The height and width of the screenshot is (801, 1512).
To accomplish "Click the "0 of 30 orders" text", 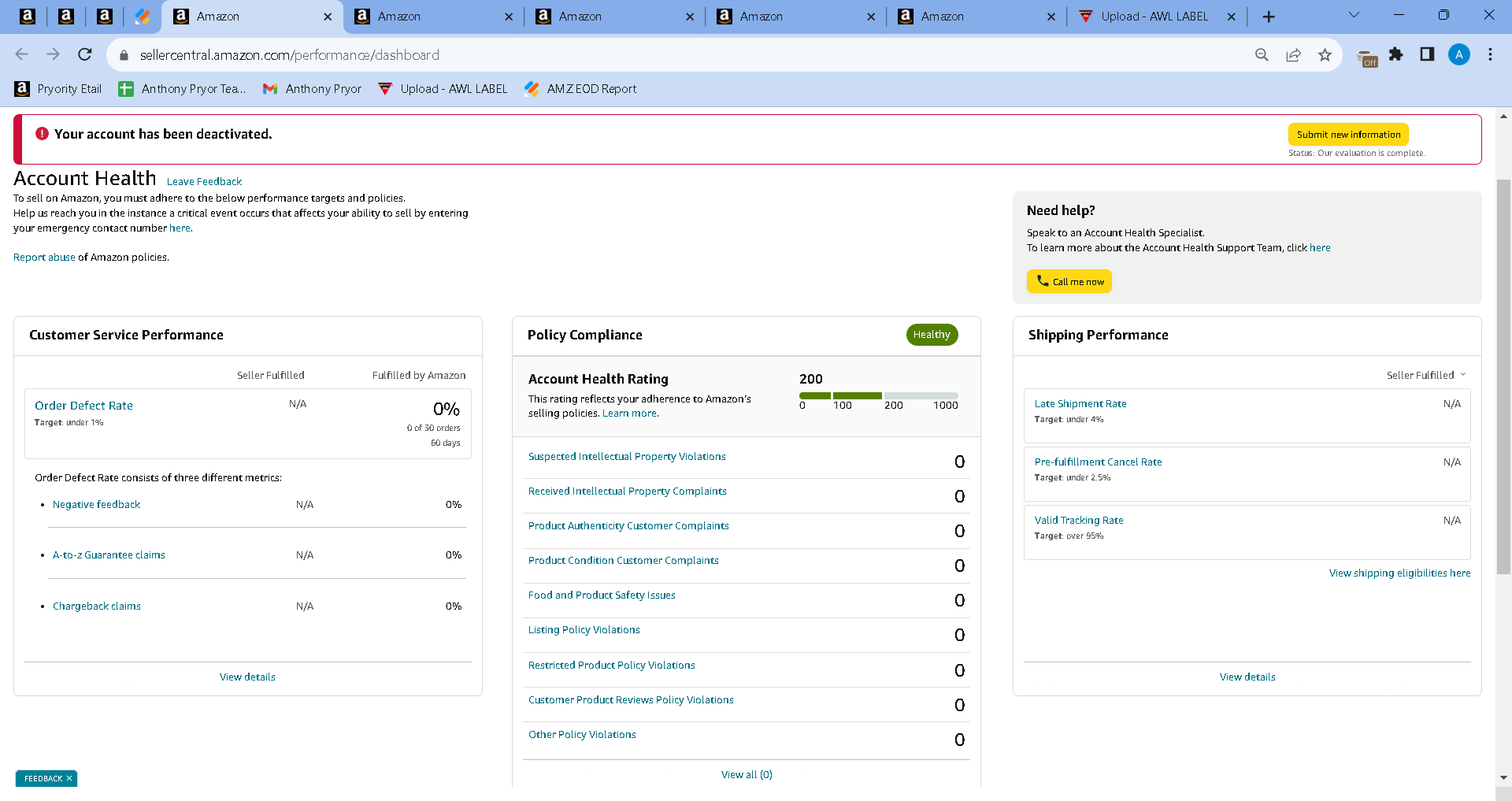I will click(x=433, y=428).
